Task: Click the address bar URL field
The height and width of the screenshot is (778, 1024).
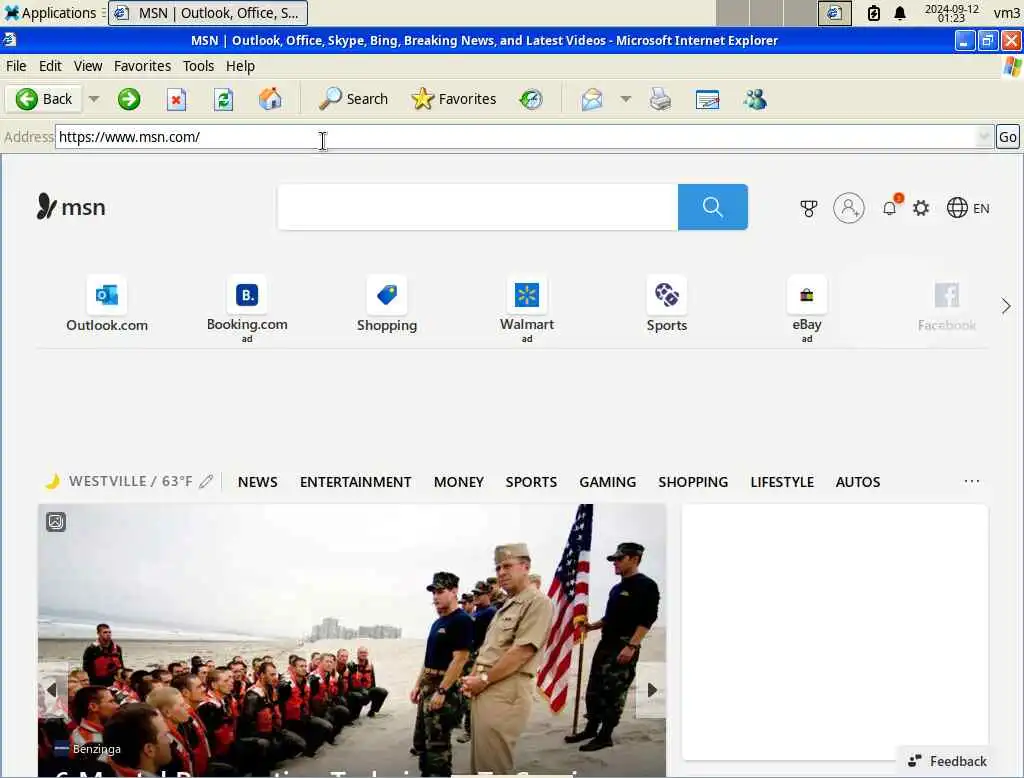Action: (515, 137)
